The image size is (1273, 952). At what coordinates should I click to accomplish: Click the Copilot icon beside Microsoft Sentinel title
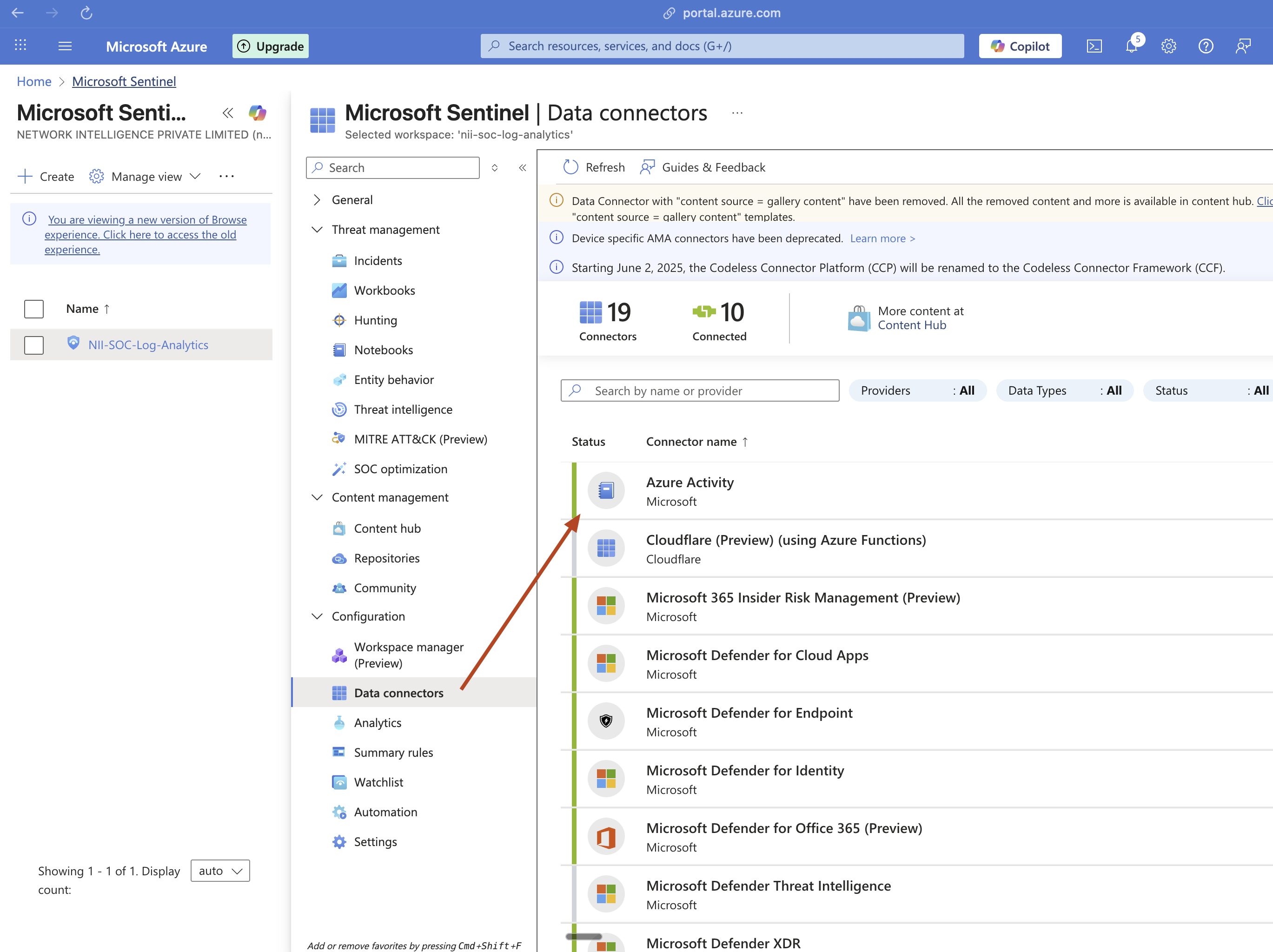(x=257, y=113)
